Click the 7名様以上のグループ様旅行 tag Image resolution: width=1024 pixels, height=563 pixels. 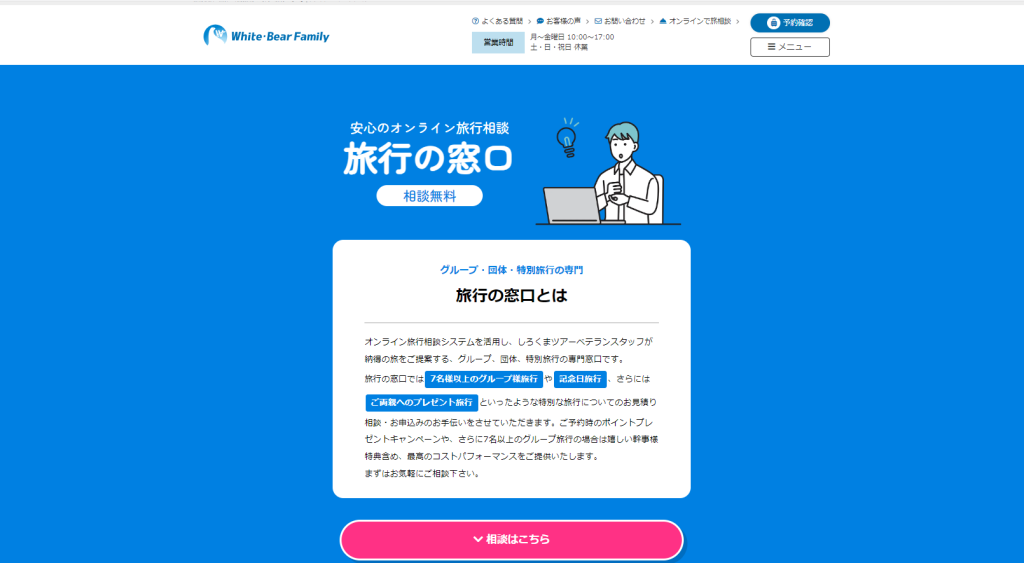click(x=484, y=379)
